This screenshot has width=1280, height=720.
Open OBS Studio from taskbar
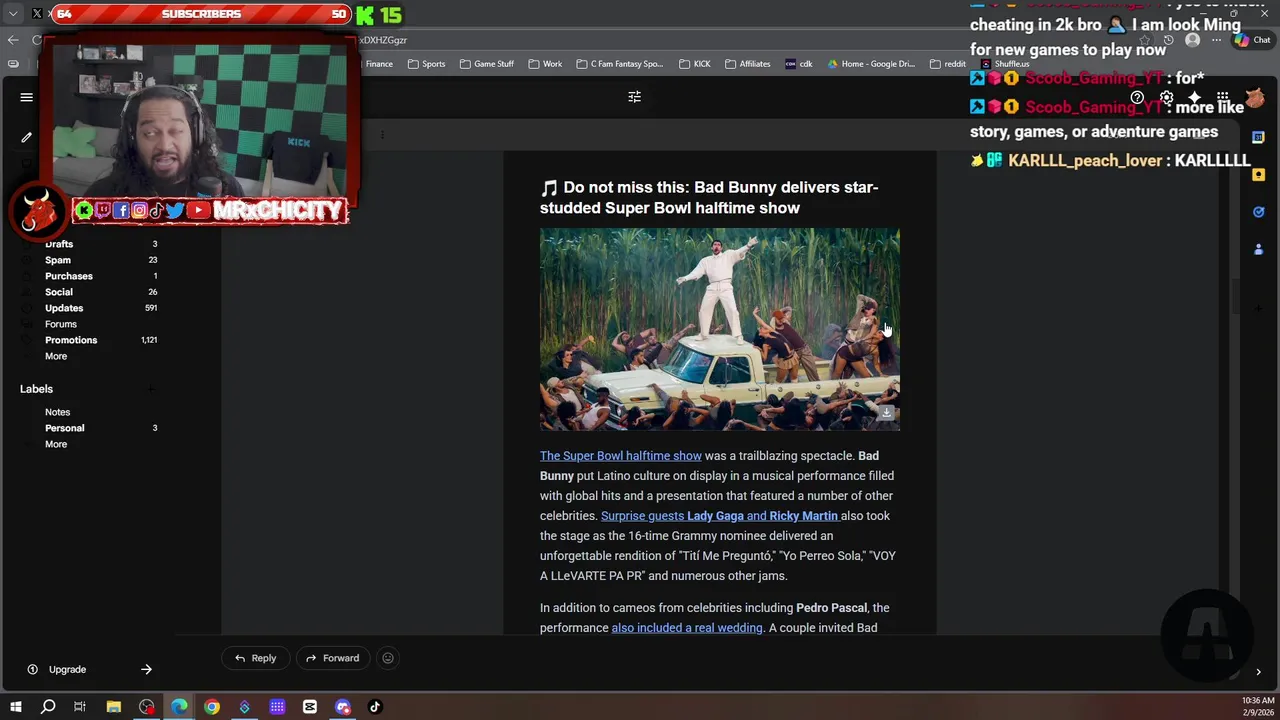pos(147,707)
